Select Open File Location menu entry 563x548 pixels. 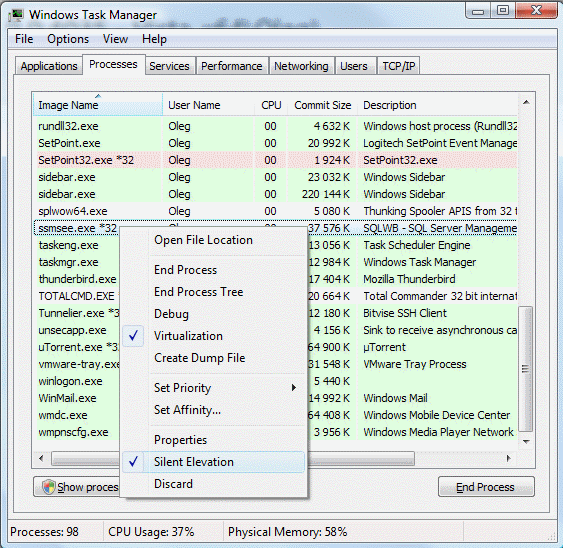pyautogui.click(x=203, y=240)
